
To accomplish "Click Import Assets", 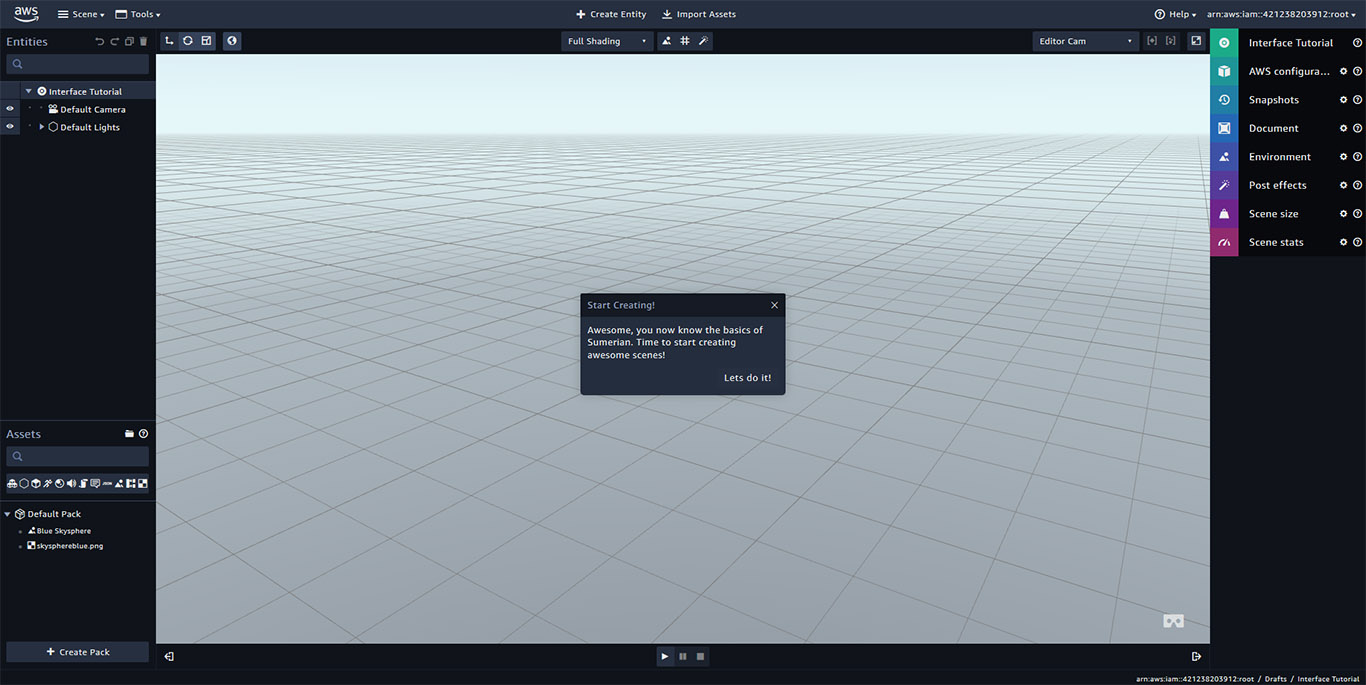I will click(x=698, y=14).
